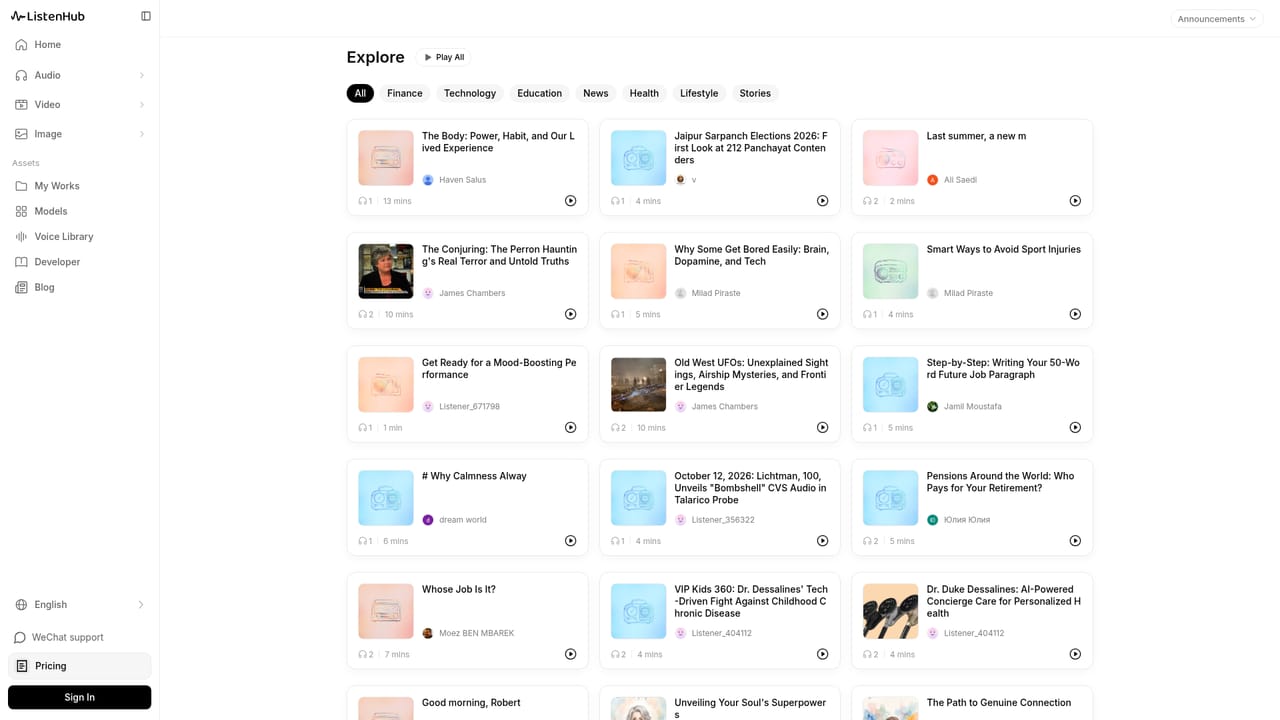Image resolution: width=1280 pixels, height=720 pixels.
Task: Open the Announcements dropdown
Action: (1217, 19)
